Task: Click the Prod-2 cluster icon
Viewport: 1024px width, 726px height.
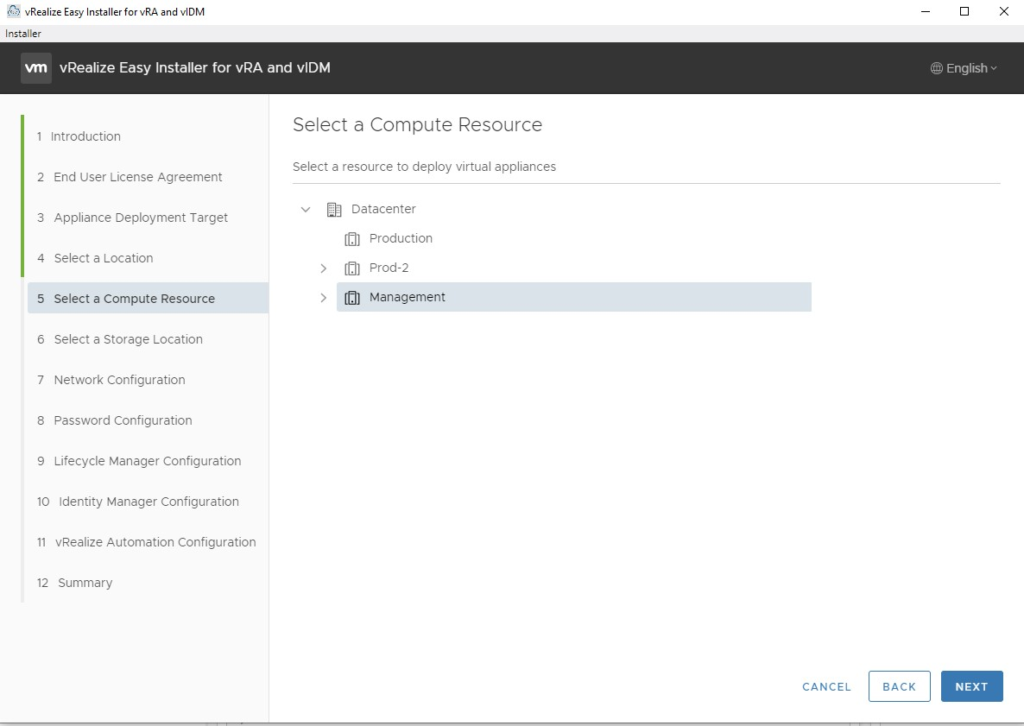Action: tap(352, 268)
